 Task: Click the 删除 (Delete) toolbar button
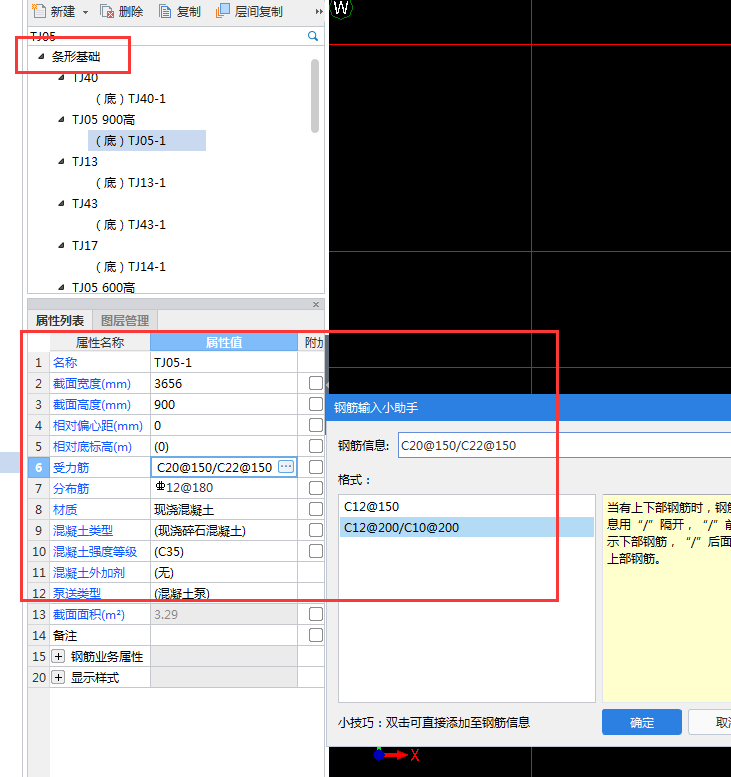[122, 11]
